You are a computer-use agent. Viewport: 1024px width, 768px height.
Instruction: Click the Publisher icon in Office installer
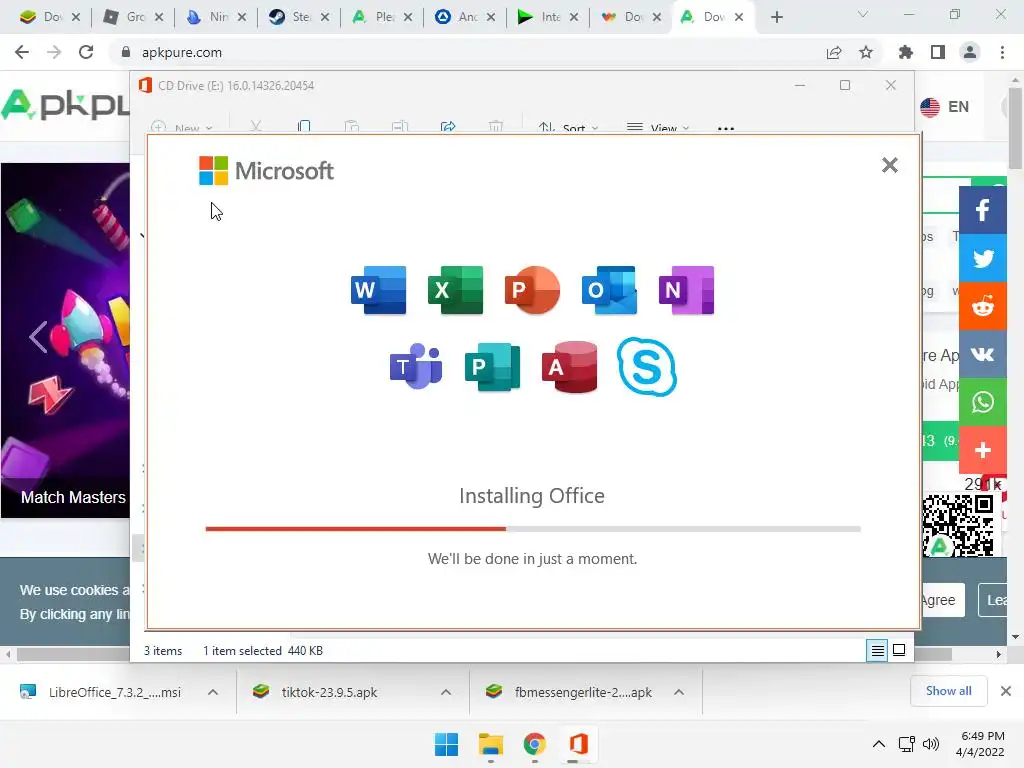(x=492, y=366)
